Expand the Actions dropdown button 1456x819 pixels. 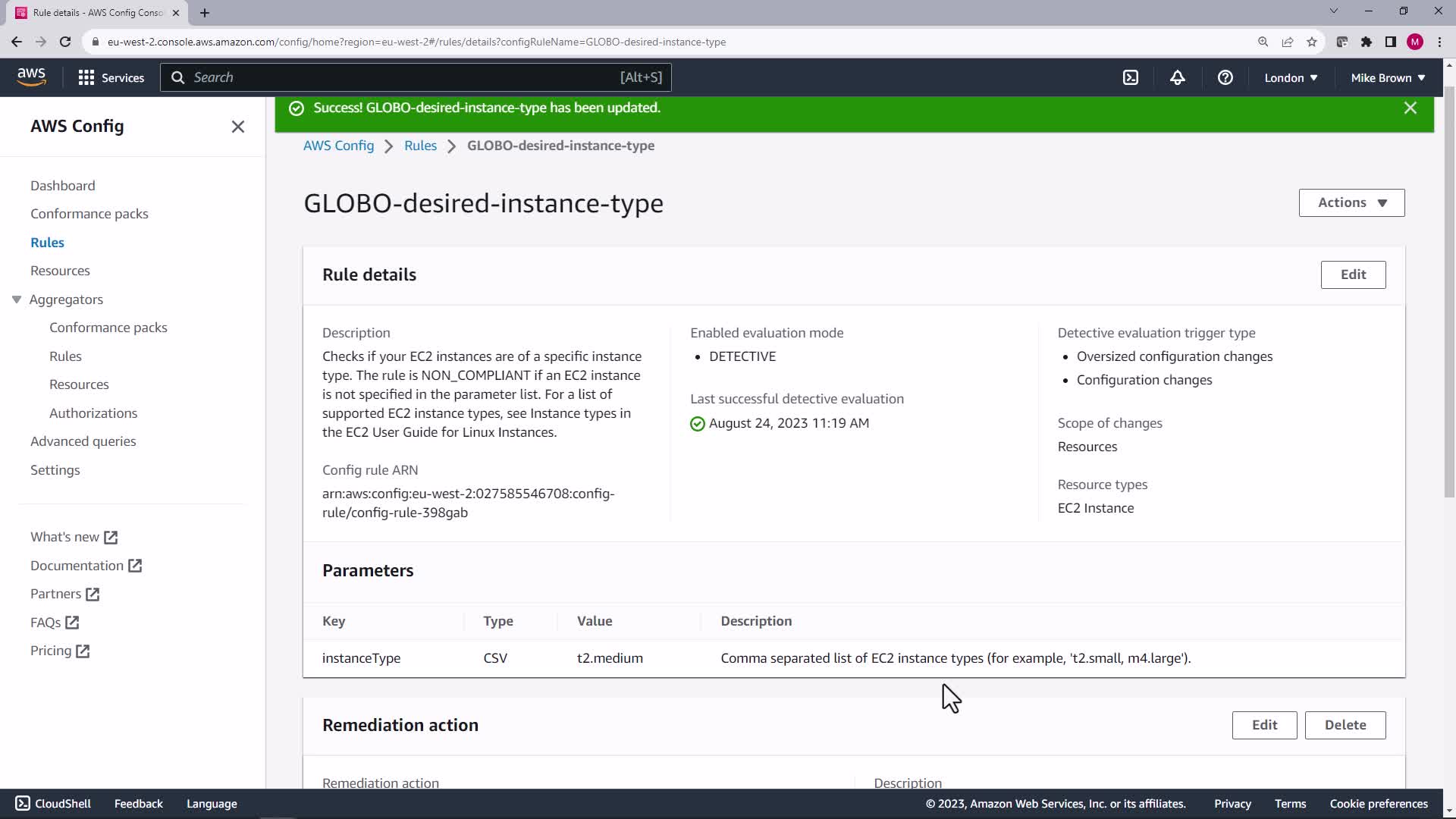(1351, 202)
